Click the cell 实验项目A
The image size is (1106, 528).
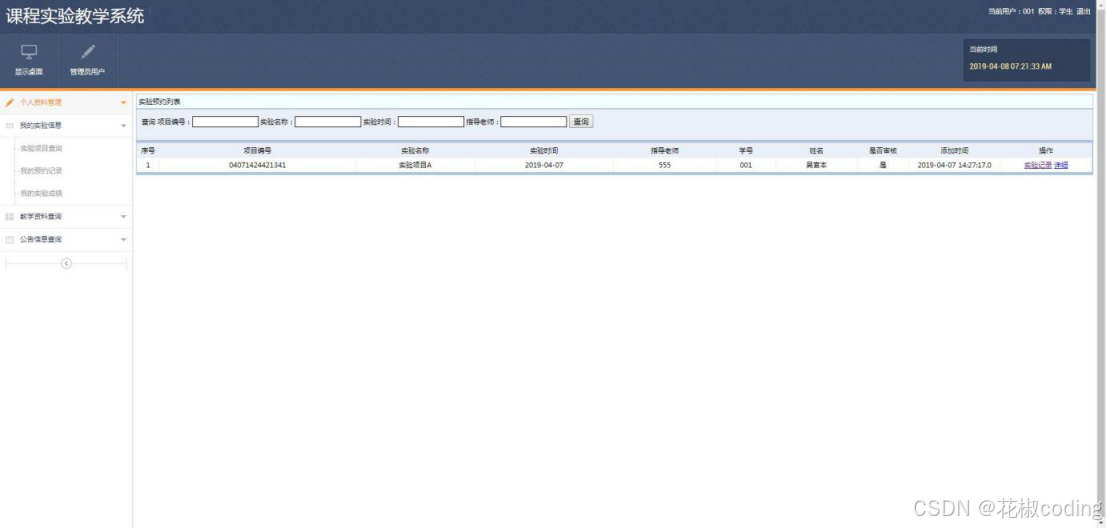tap(415, 165)
